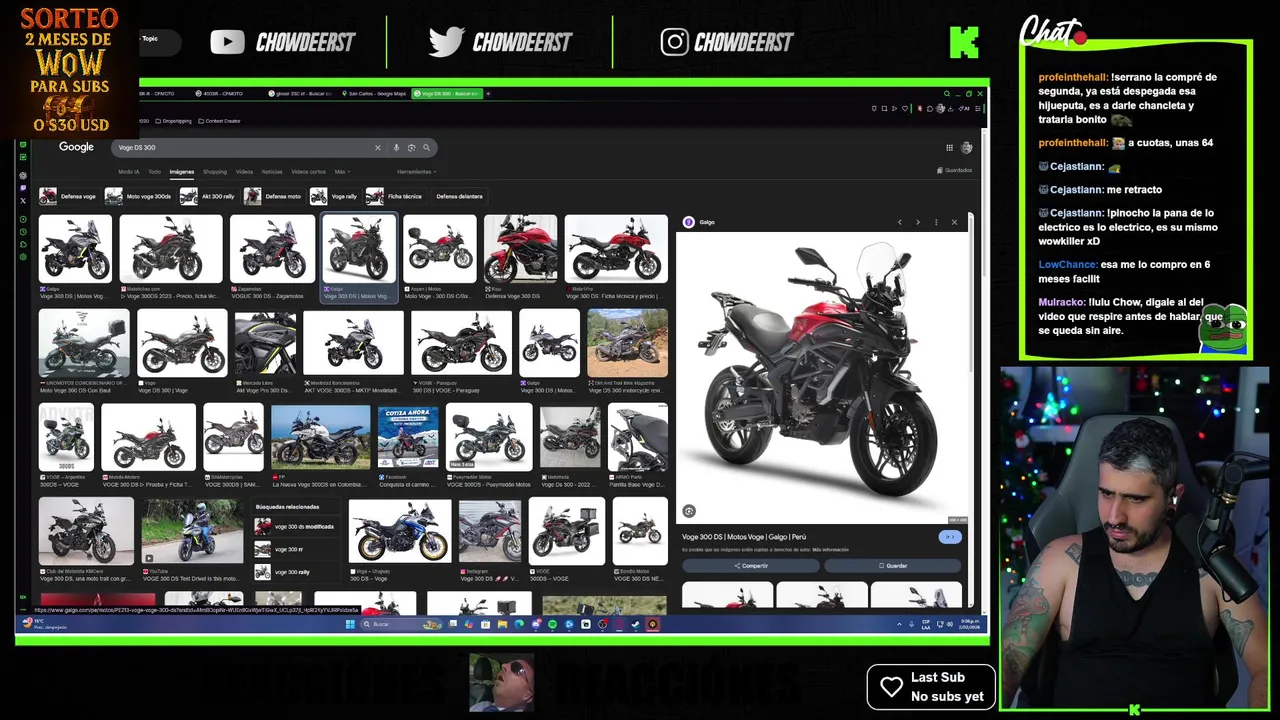This screenshot has height=720, width=1280.
Task: Click the Guardar button in preview
Action: point(893,566)
